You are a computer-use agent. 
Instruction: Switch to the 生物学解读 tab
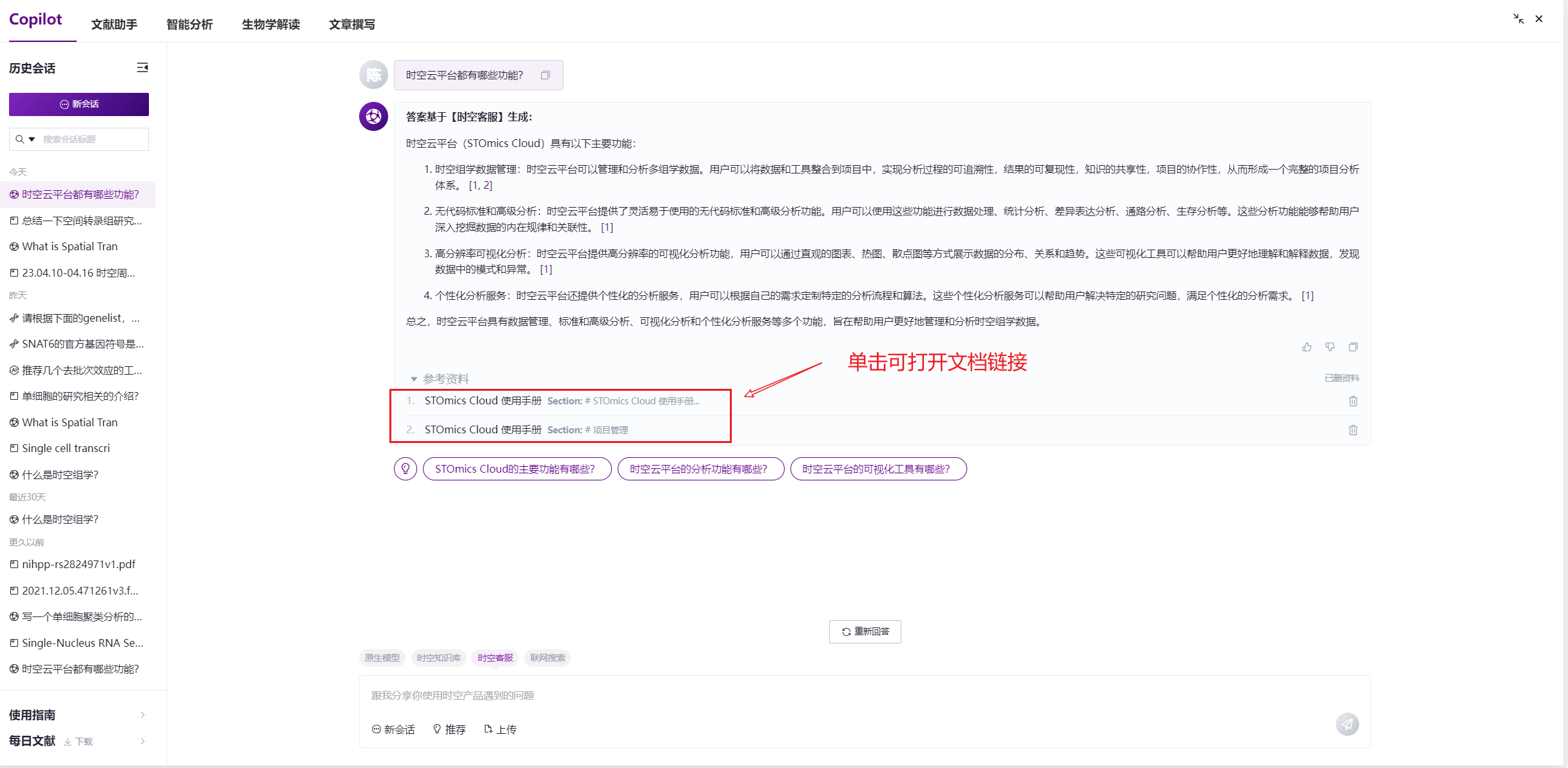[x=271, y=25]
